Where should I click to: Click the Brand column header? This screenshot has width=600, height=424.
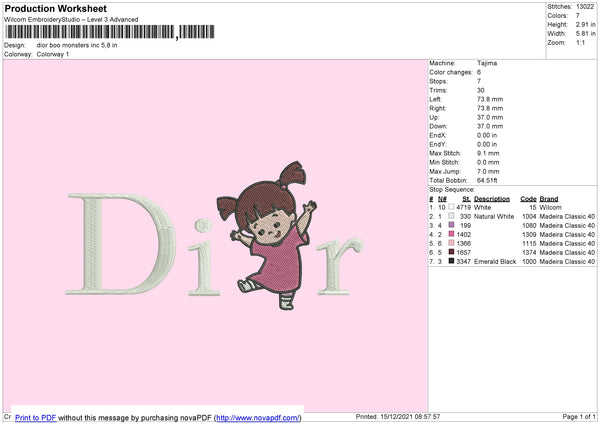549,199
